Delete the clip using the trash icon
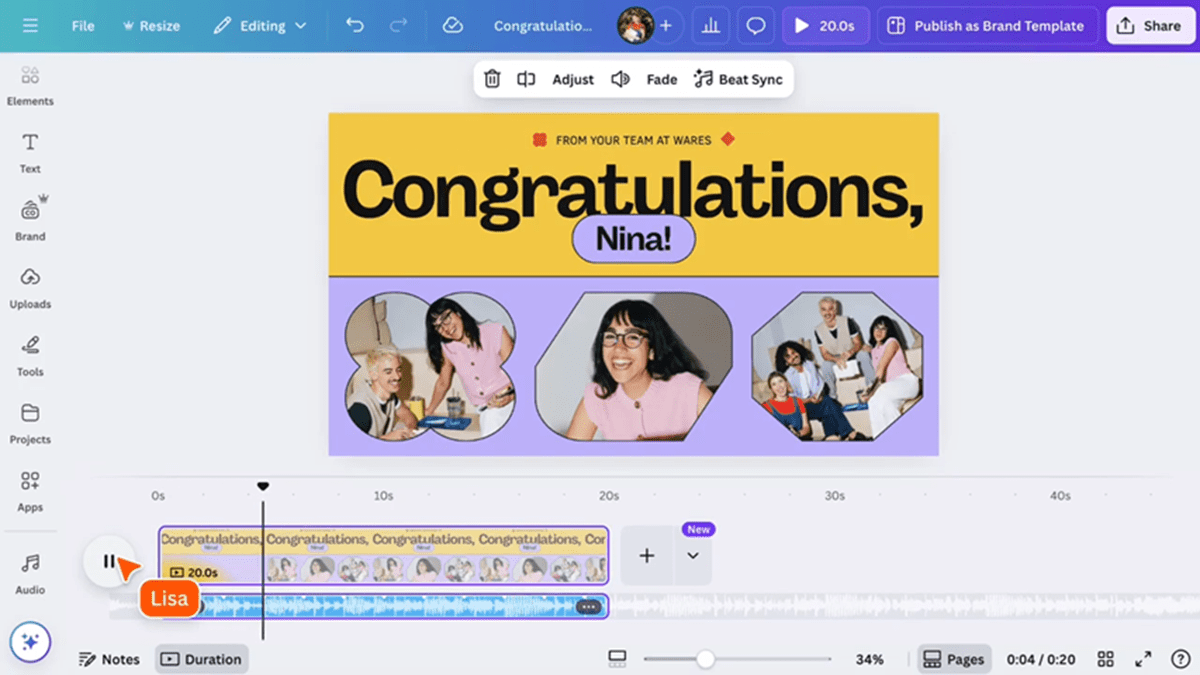 [x=492, y=78]
